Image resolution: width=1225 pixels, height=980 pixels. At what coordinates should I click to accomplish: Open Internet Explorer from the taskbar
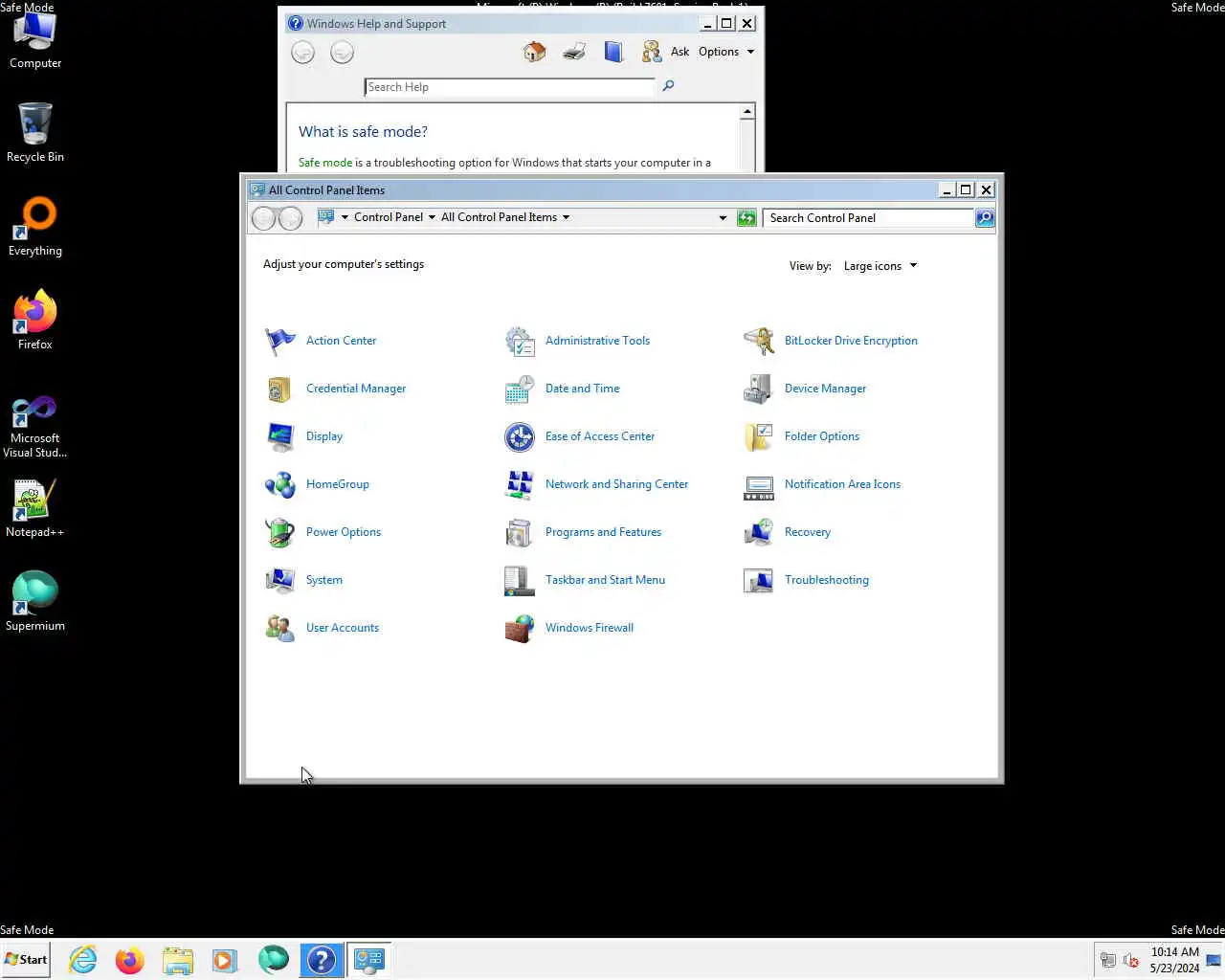83,959
